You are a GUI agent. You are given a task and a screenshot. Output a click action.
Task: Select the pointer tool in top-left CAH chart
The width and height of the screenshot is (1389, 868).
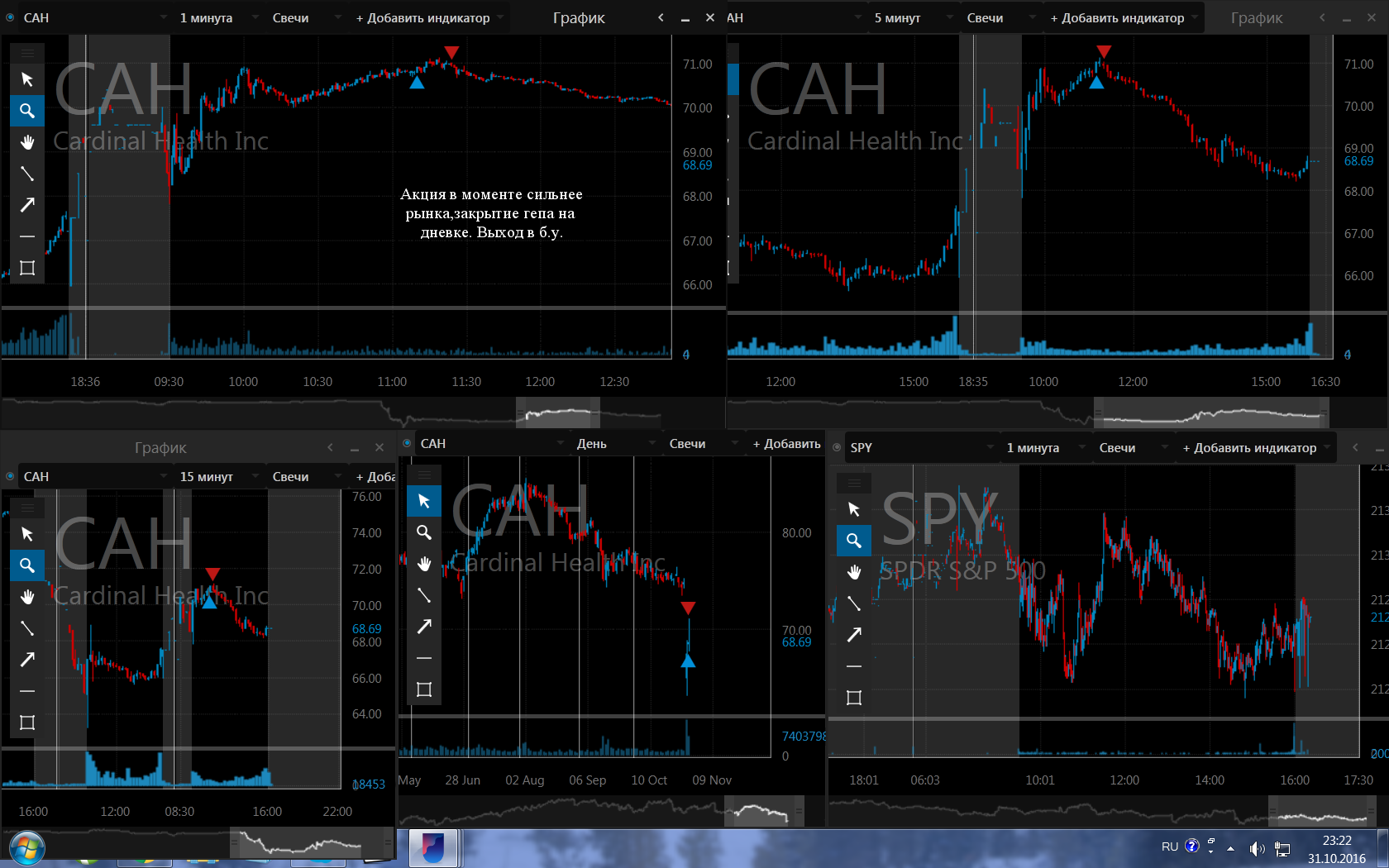[x=27, y=79]
